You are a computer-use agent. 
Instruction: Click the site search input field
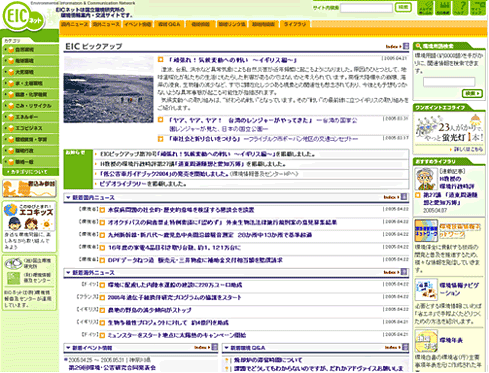coord(366,8)
